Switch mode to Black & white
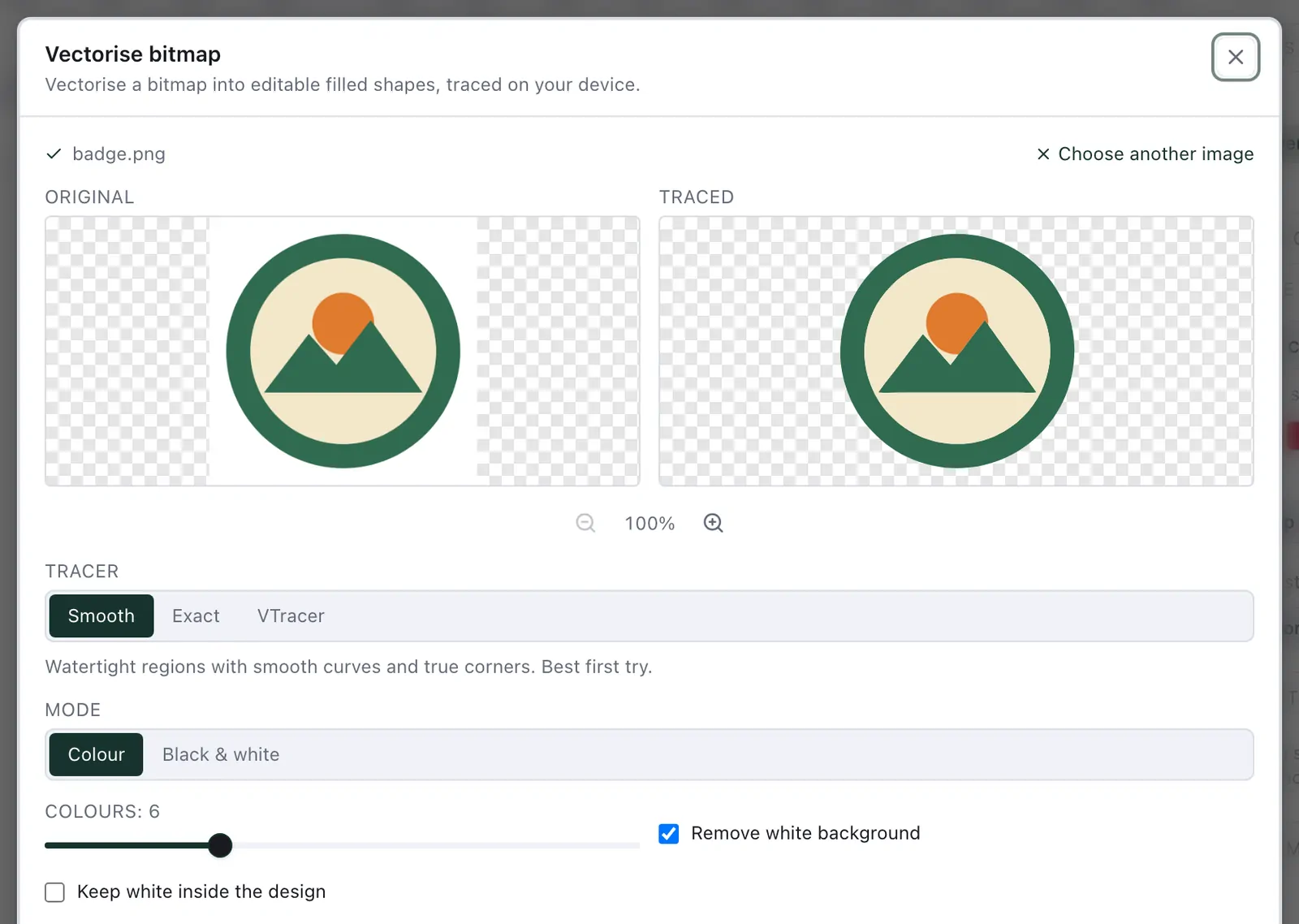Image resolution: width=1299 pixels, height=924 pixels. click(x=221, y=754)
